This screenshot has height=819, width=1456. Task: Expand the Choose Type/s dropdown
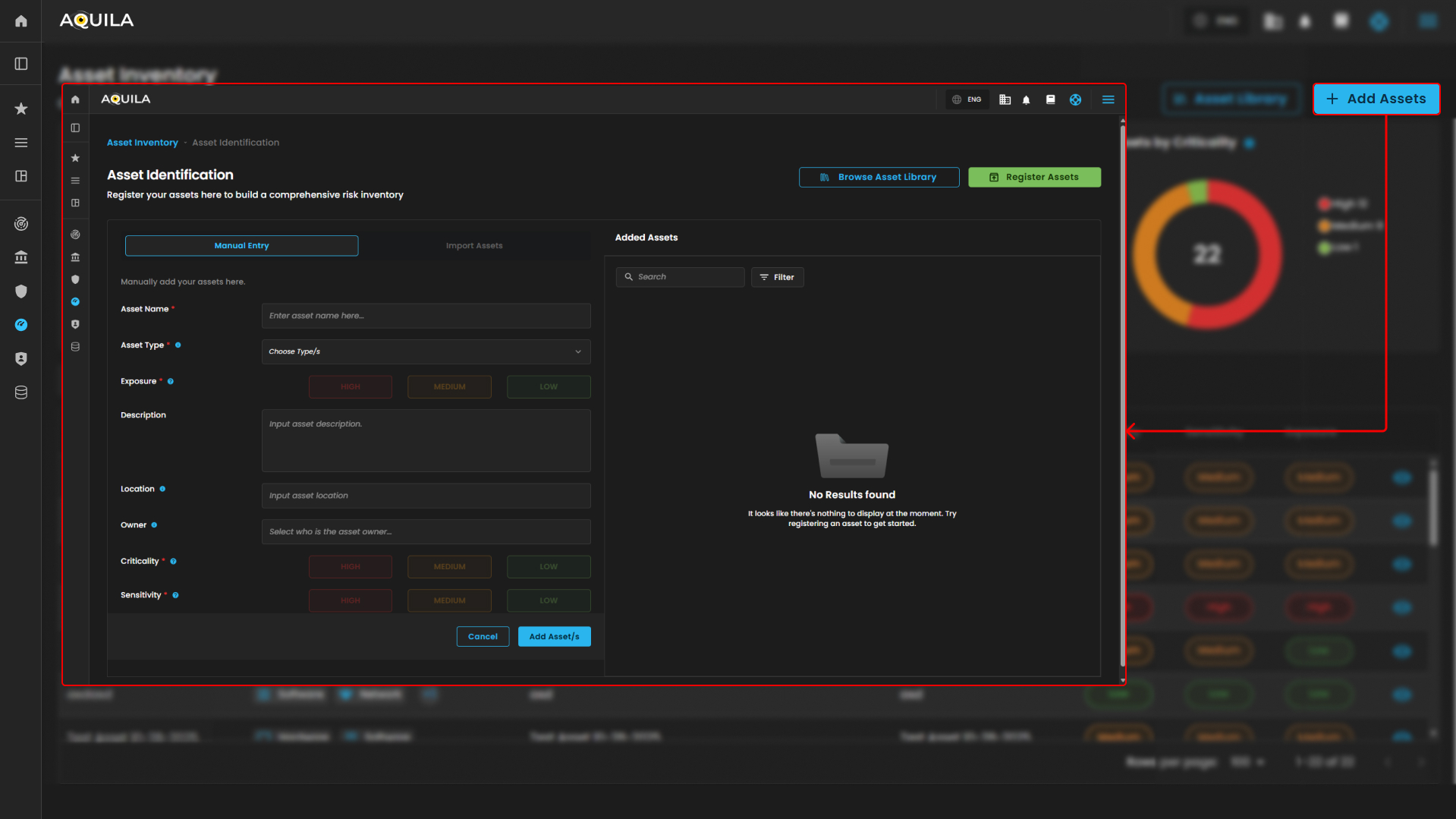click(426, 351)
